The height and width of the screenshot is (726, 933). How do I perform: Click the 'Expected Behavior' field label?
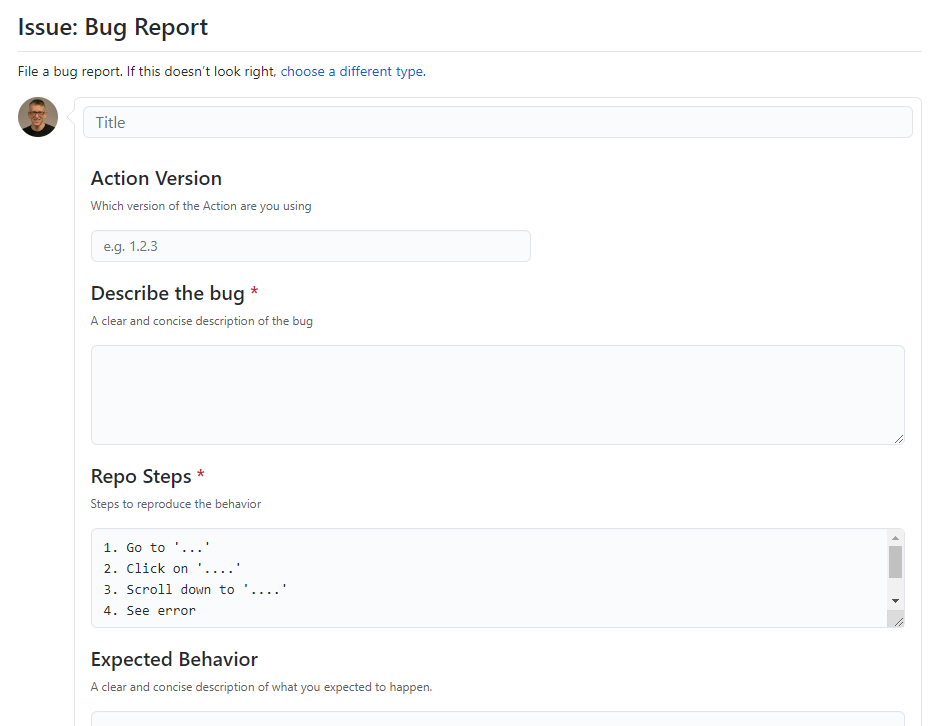(x=174, y=659)
